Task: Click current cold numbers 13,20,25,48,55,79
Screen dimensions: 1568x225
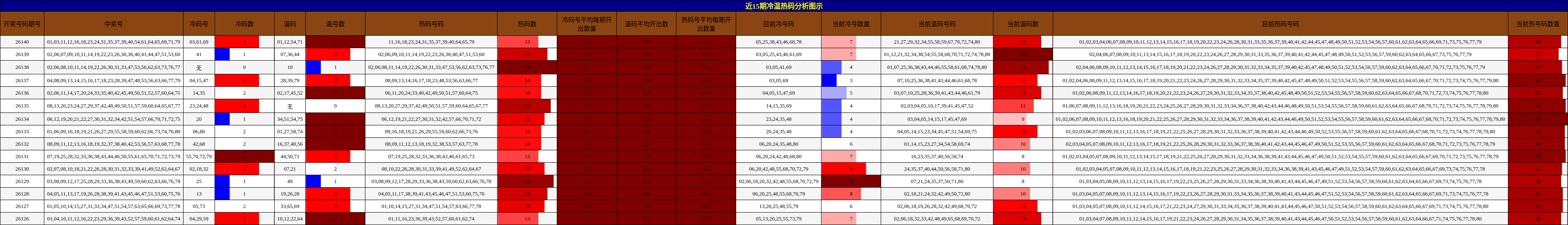Action: (x=778, y=206)
